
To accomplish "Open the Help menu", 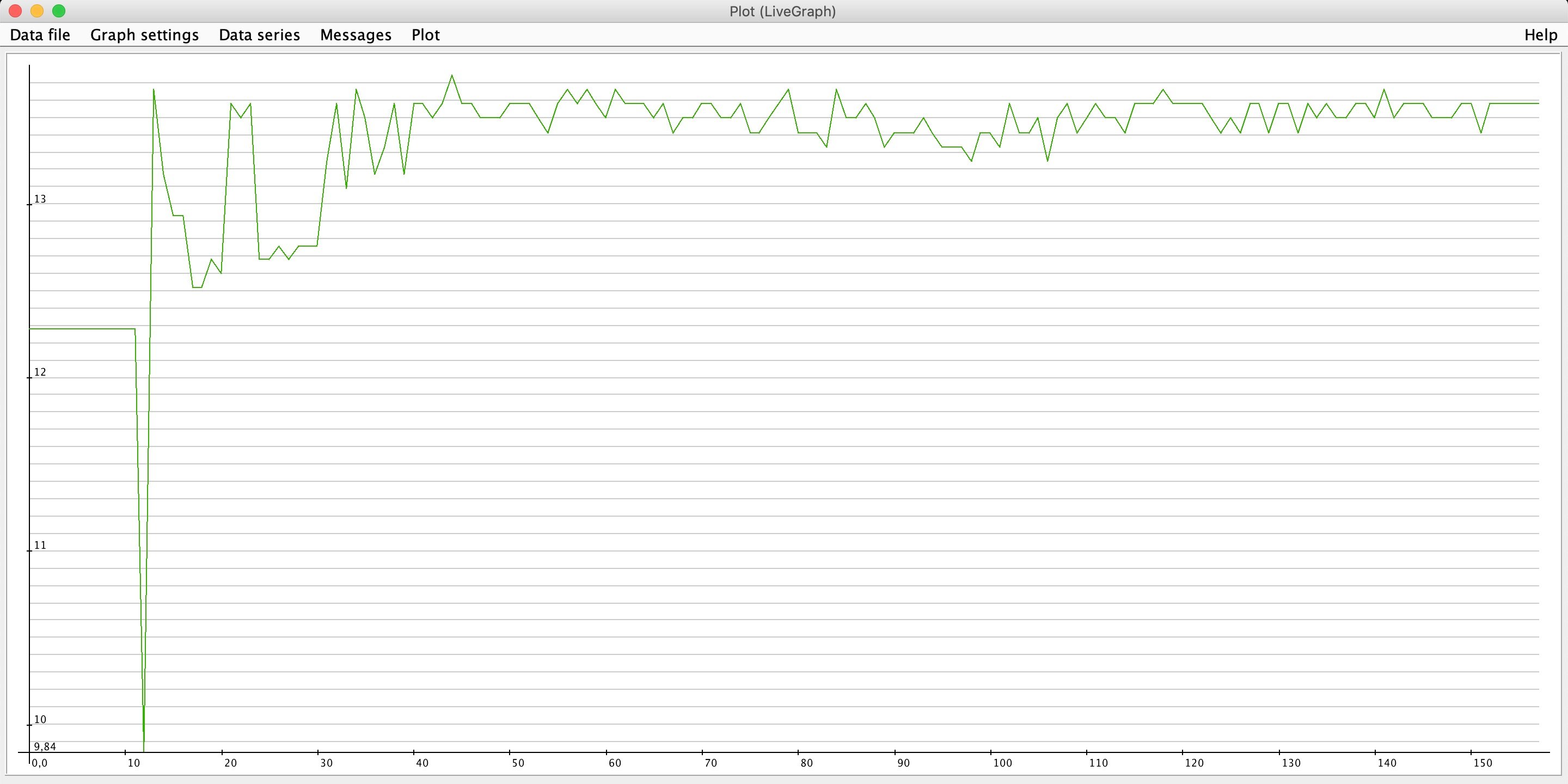I will pos(1541,35).
